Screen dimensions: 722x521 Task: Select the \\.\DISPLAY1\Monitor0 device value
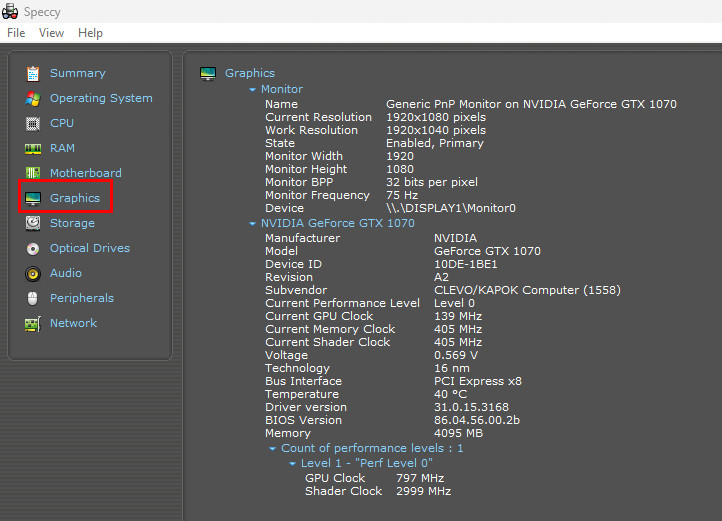451,208
